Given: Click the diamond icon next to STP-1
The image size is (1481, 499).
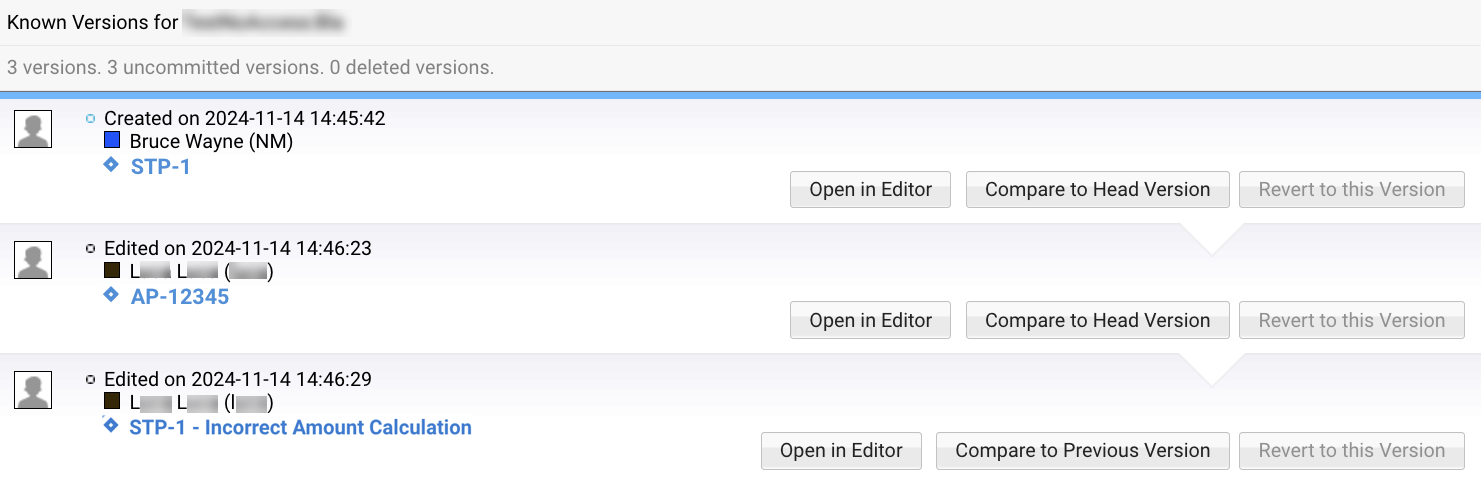Looking at the screenshot, I should pos(111,165).
